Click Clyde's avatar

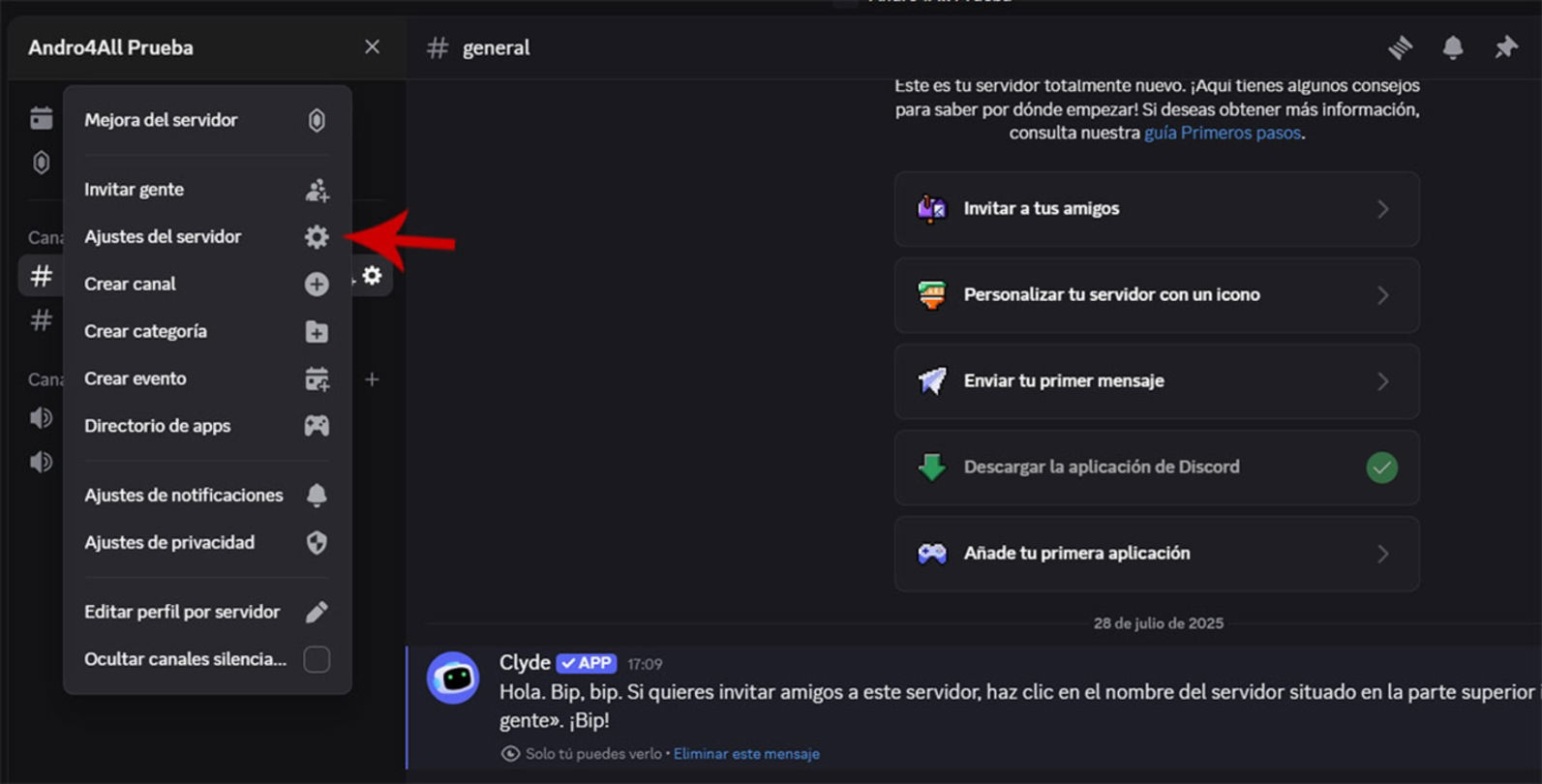pyautogui.click(x=453, y=678)
